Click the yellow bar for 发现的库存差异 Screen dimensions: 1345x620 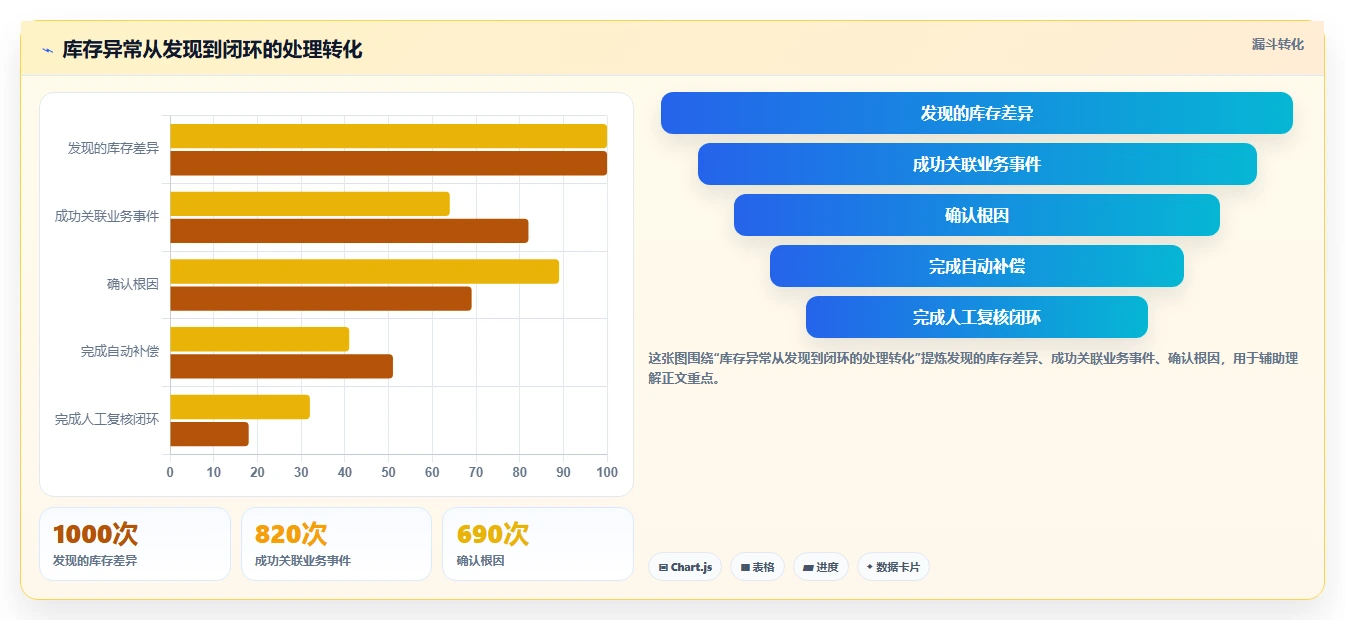pyautogui.click(x=388, y=136)
